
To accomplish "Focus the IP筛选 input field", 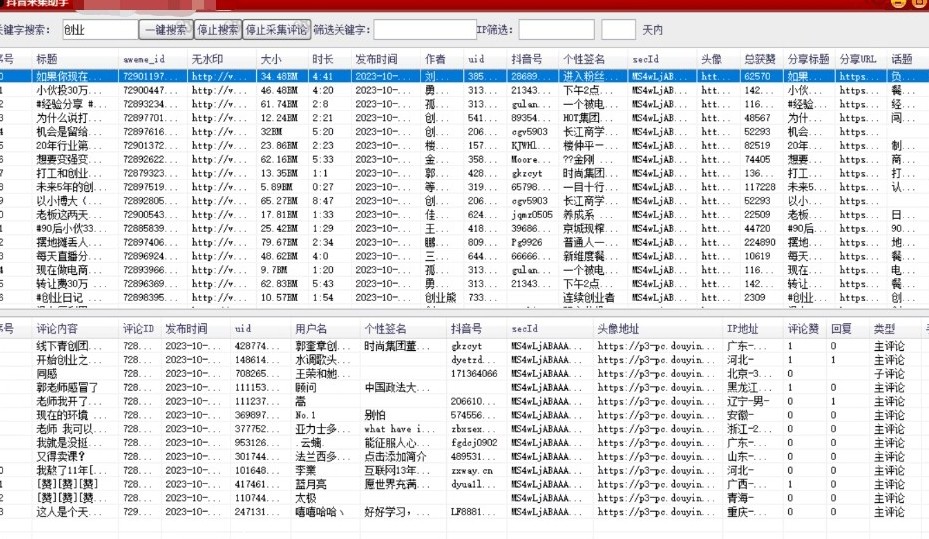I will click(x=556, y=30).
